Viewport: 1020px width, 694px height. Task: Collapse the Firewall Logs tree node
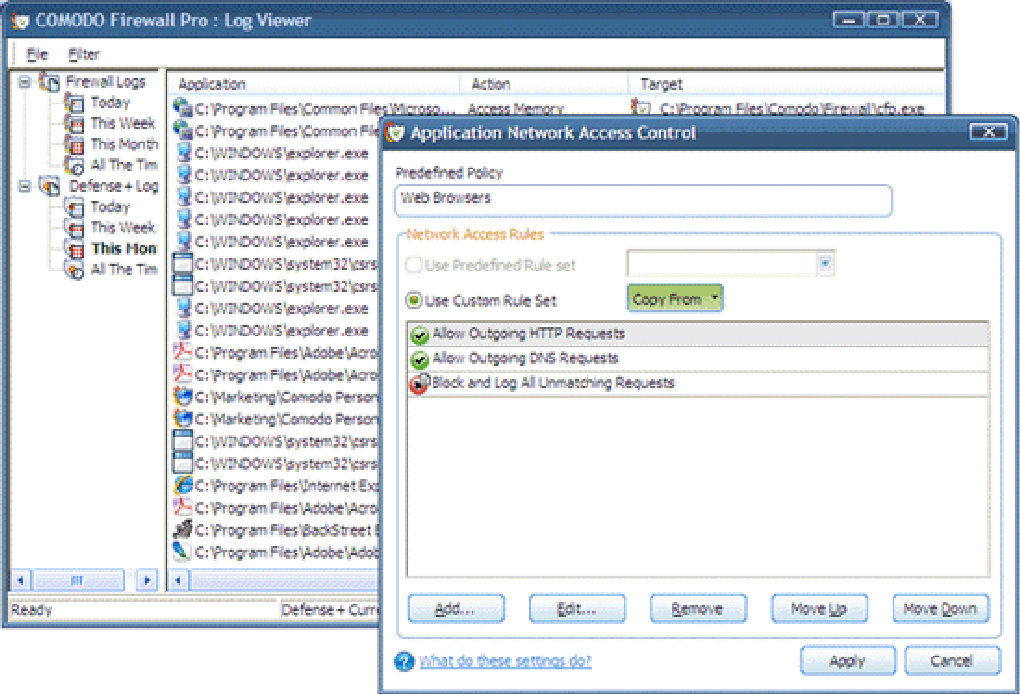click(25, 82)
